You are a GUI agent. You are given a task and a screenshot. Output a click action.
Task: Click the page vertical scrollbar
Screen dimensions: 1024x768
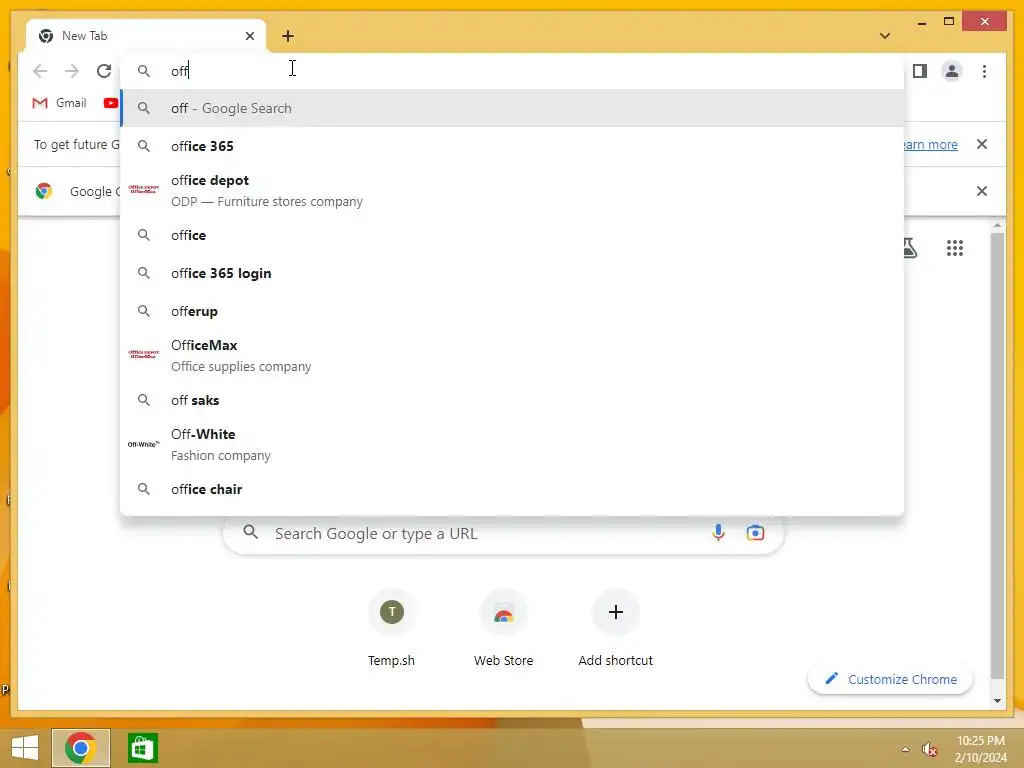(997, 455)
